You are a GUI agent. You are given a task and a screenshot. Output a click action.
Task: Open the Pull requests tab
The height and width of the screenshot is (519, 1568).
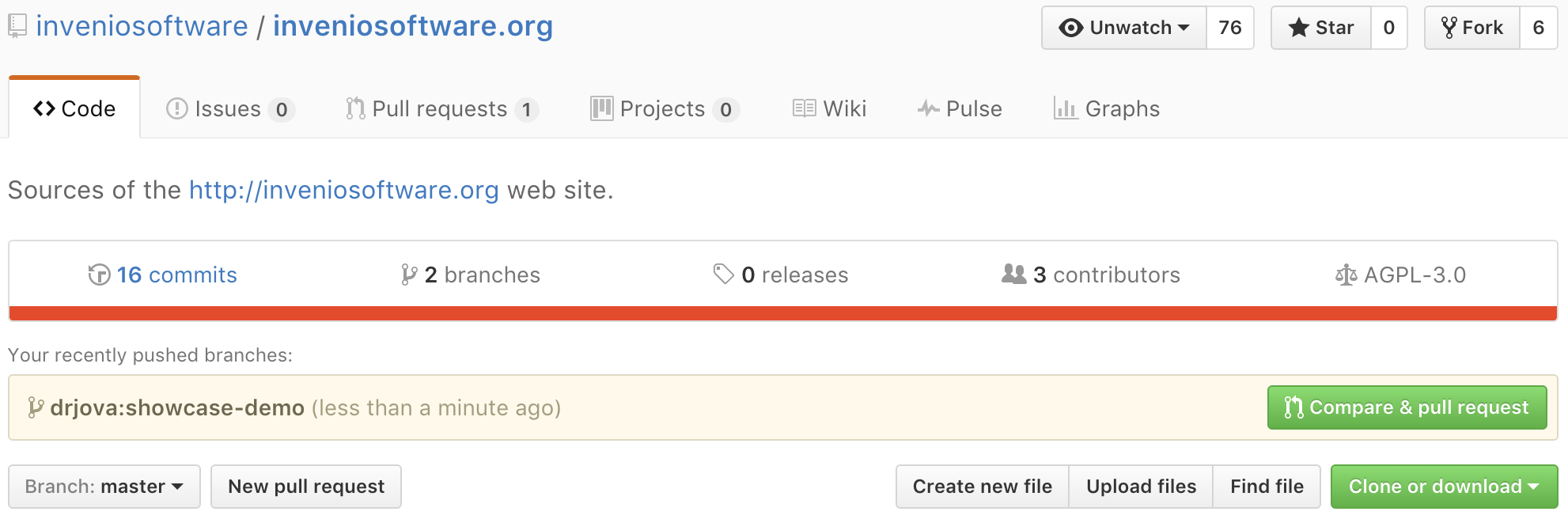pos(441,109)
